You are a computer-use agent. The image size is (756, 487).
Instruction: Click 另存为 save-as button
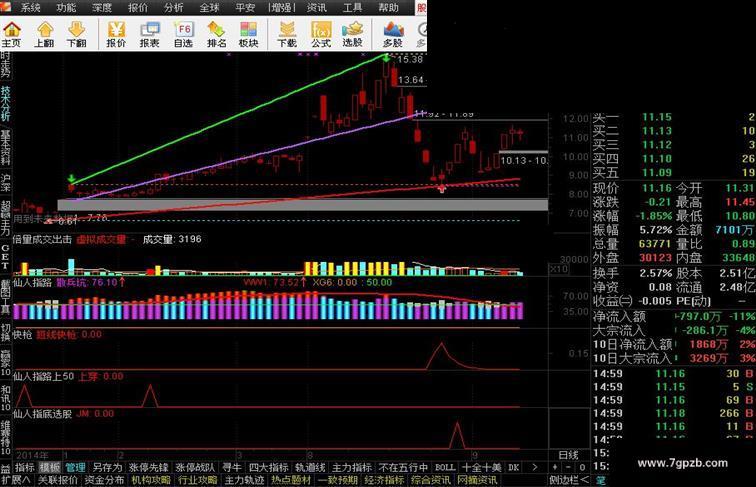(108, 467)
